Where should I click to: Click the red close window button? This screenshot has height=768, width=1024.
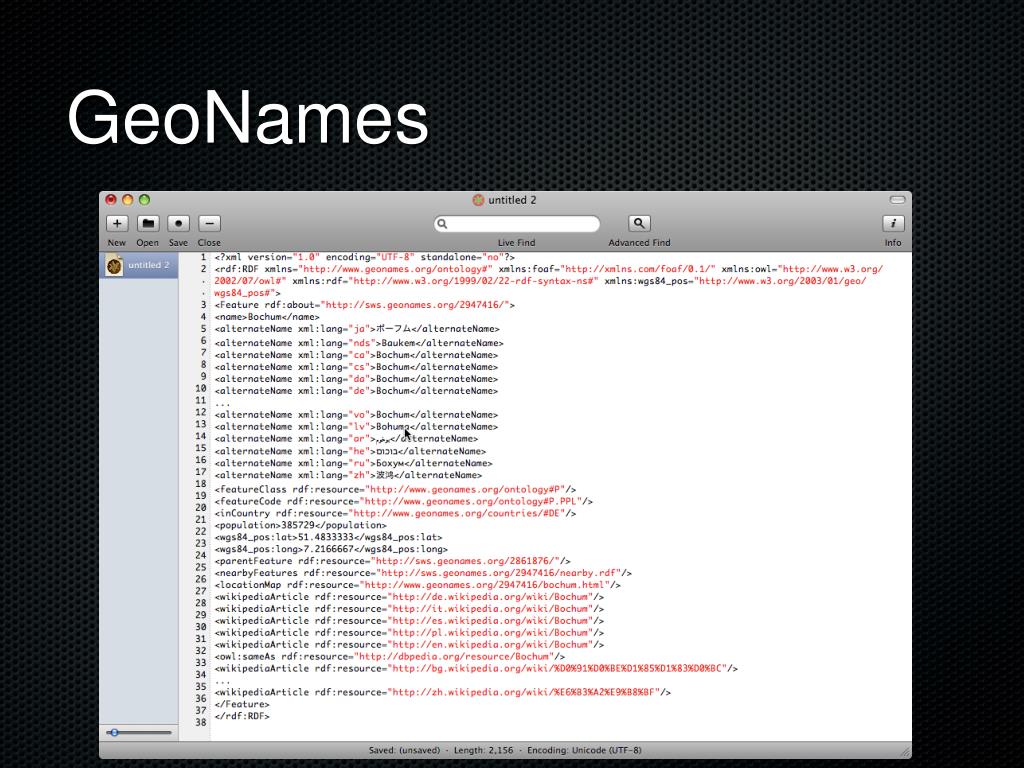point(111,200)
